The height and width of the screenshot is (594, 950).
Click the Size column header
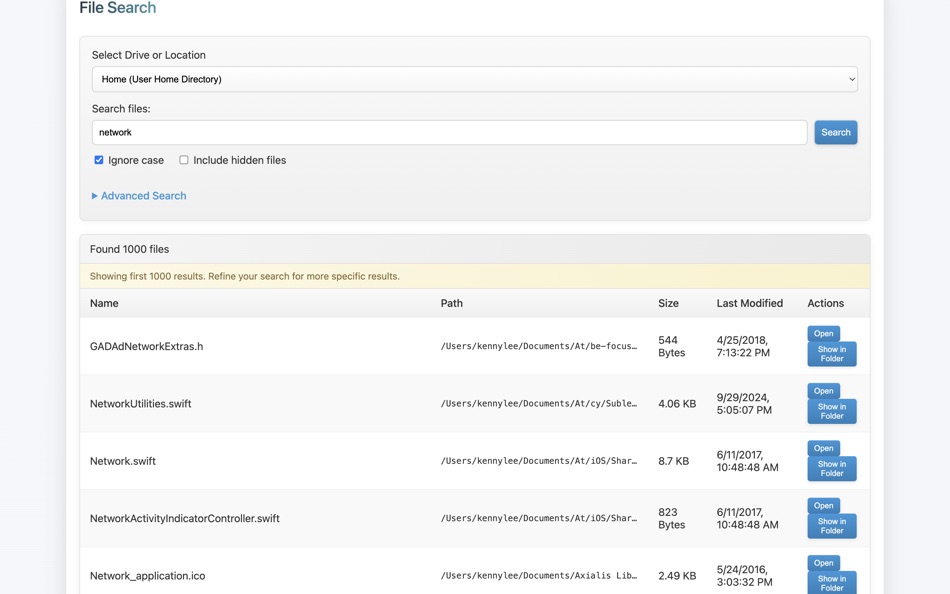[668, 303]
